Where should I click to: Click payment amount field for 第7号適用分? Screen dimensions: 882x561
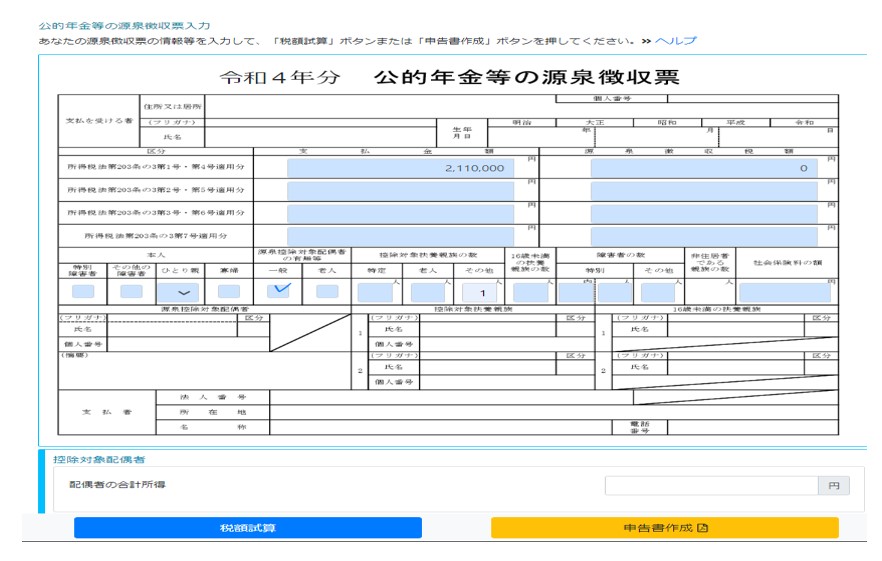[x=400, y=236]
